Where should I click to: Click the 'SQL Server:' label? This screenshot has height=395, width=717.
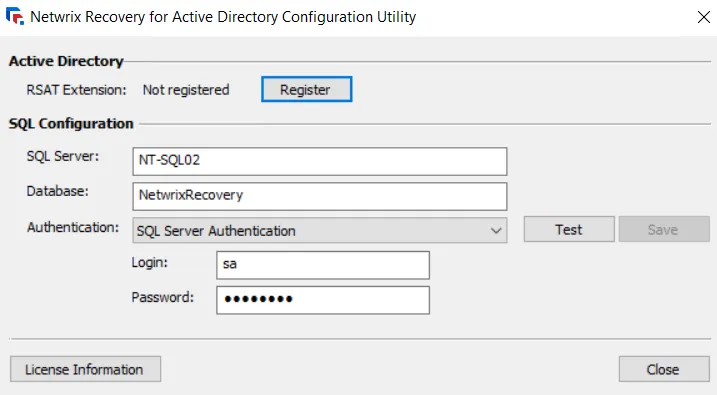point(63,156)
